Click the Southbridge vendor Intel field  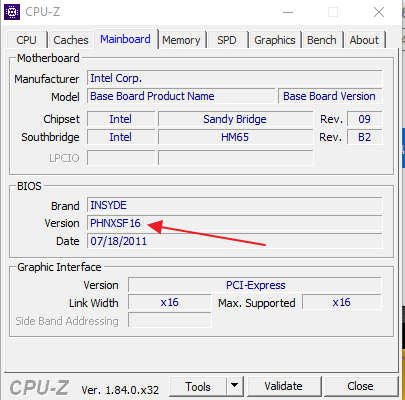point(121,137)
